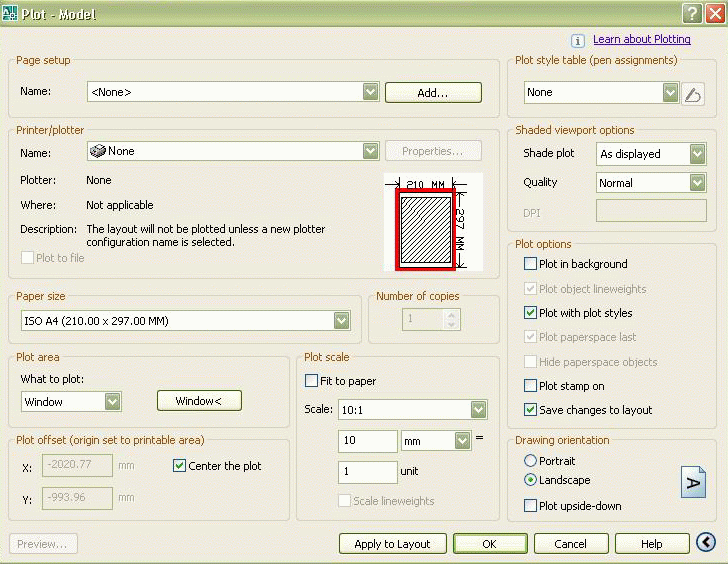Expand the Paper size dropdown

point(342,320)
